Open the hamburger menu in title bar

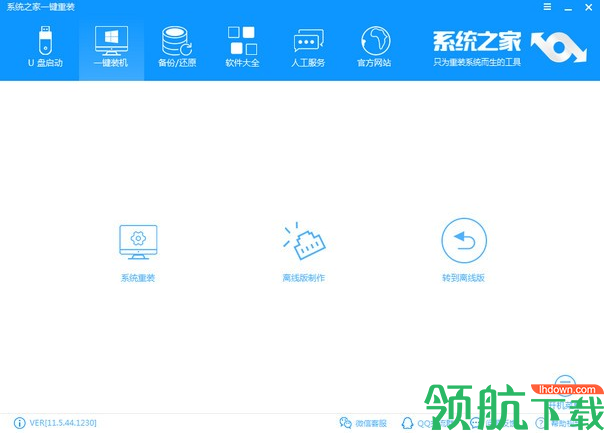[547, 7]
